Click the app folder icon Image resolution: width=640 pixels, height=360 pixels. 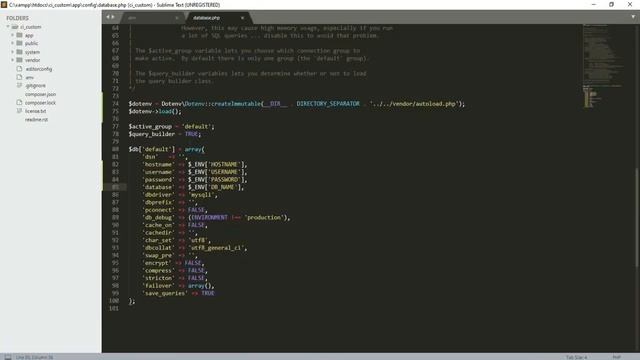point(19,36)
